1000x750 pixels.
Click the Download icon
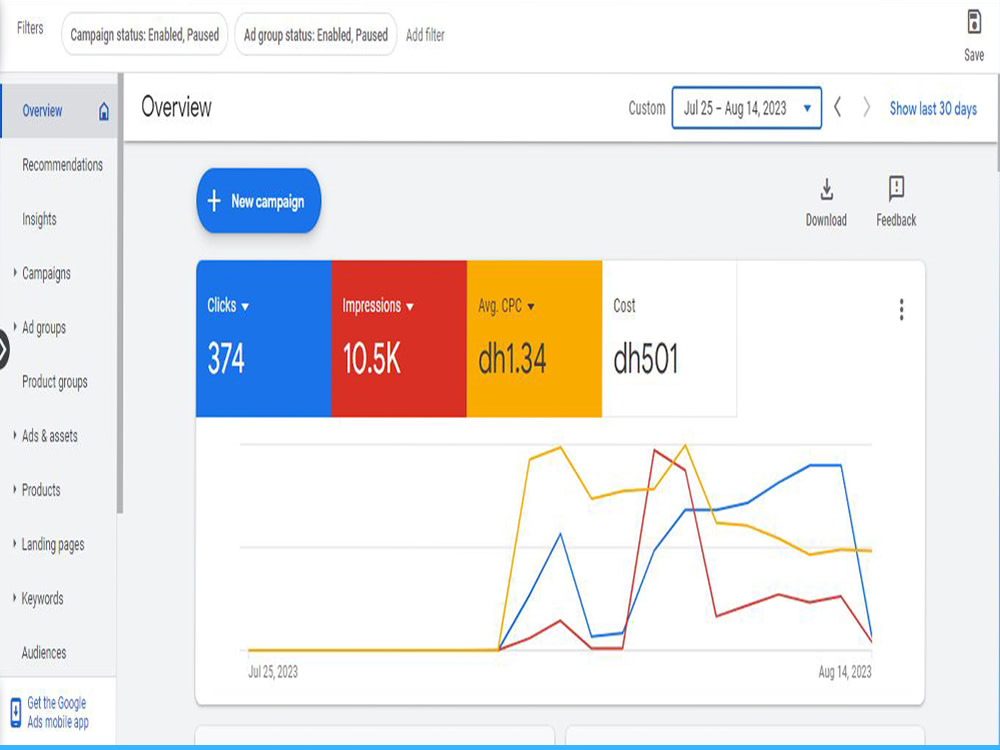(x=827, y=189)
